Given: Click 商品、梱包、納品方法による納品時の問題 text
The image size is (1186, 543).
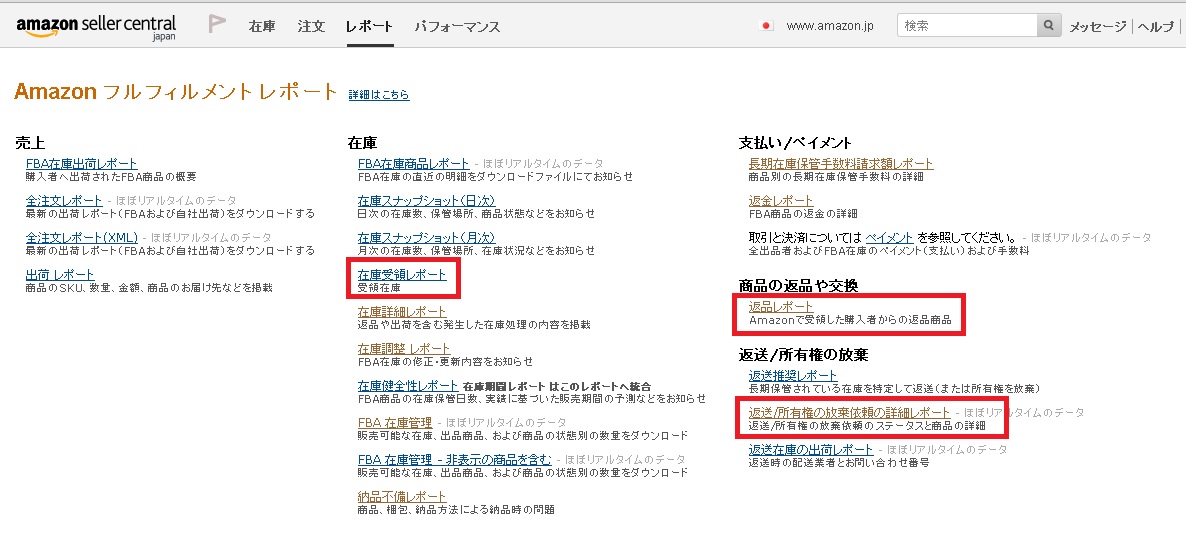Looking at the screenshot, I should (x=456, y=510).
